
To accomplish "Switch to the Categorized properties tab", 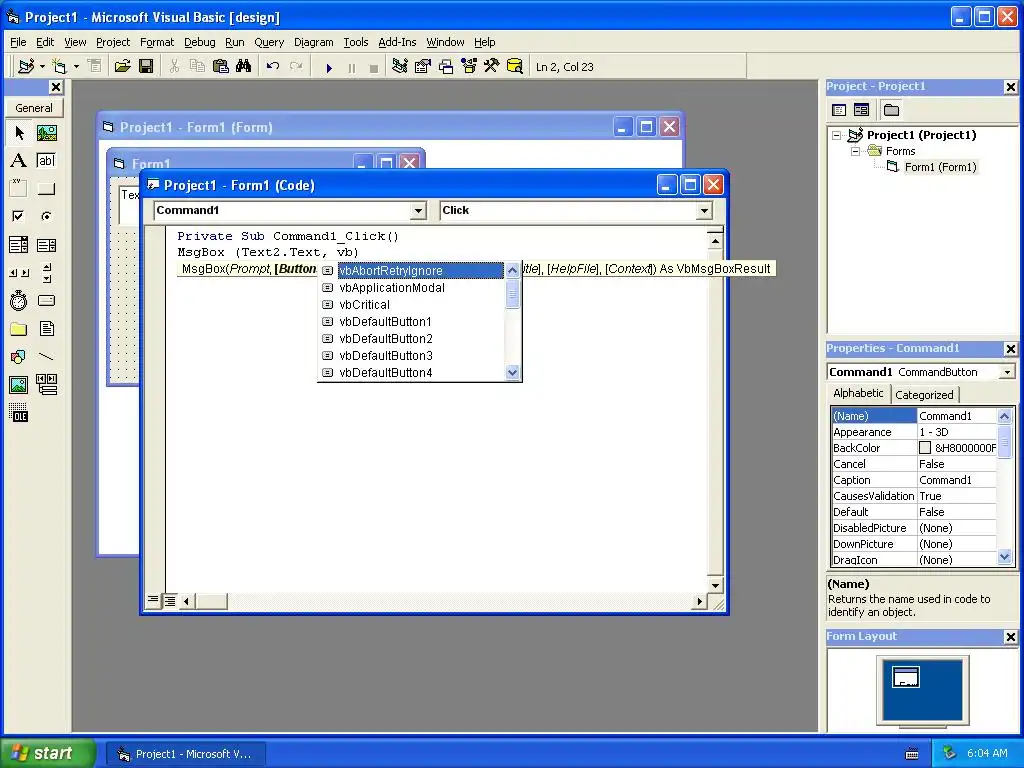I will click(924, 394).
